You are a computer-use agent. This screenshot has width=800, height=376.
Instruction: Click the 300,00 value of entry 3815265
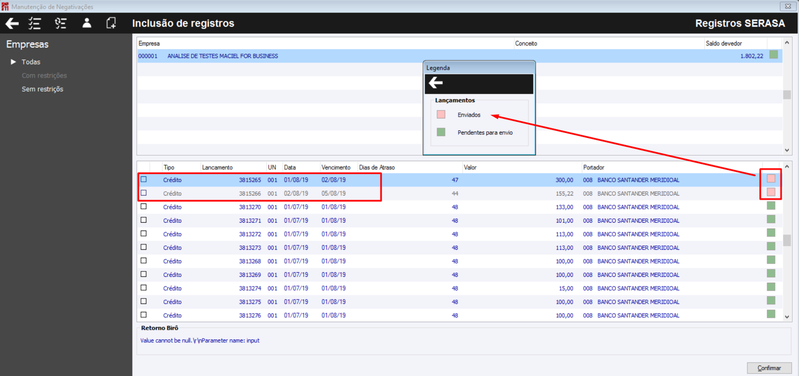[x=565, y=180]
